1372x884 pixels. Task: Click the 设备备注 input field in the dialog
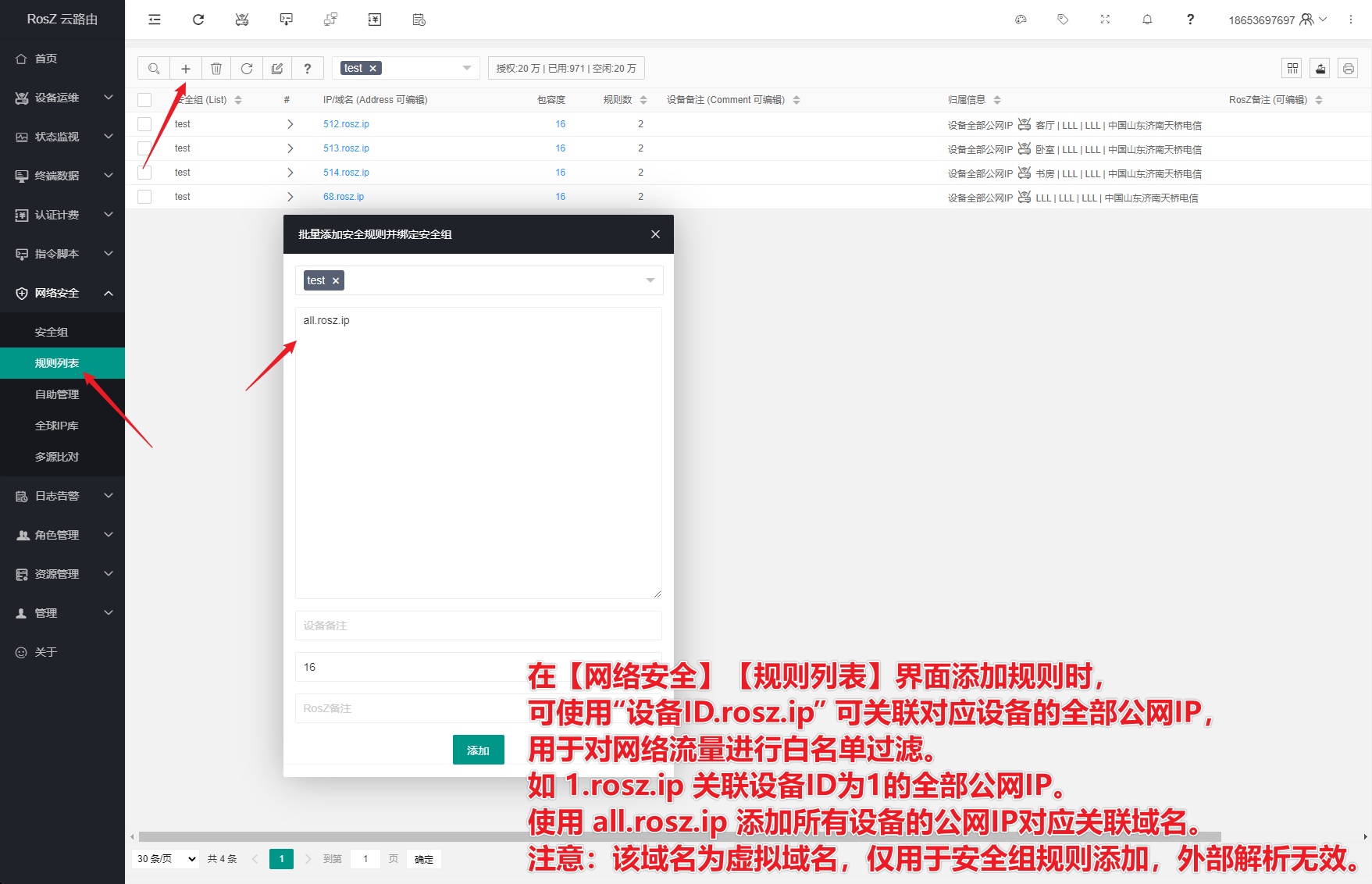click(x=478, y=626)
